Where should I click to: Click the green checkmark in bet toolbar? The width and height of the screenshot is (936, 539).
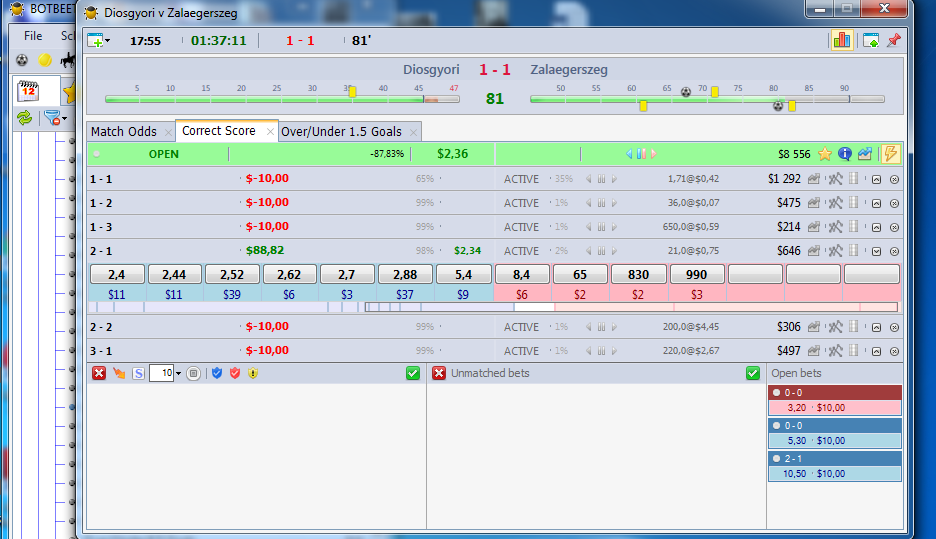[412, 373]
